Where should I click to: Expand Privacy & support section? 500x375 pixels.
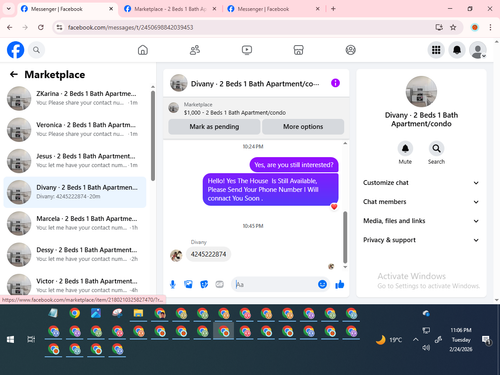coord(421,240)
